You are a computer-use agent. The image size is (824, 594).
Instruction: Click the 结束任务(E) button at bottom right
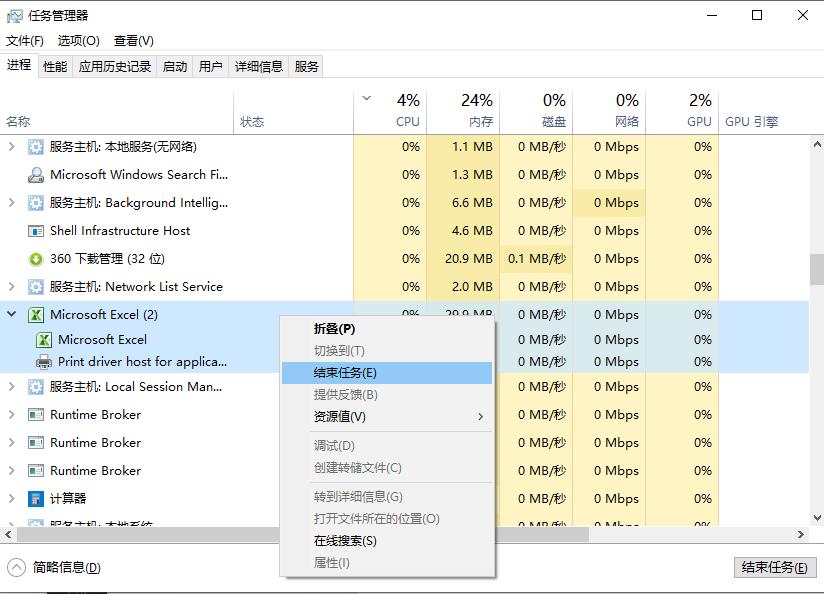pos(775,567)
